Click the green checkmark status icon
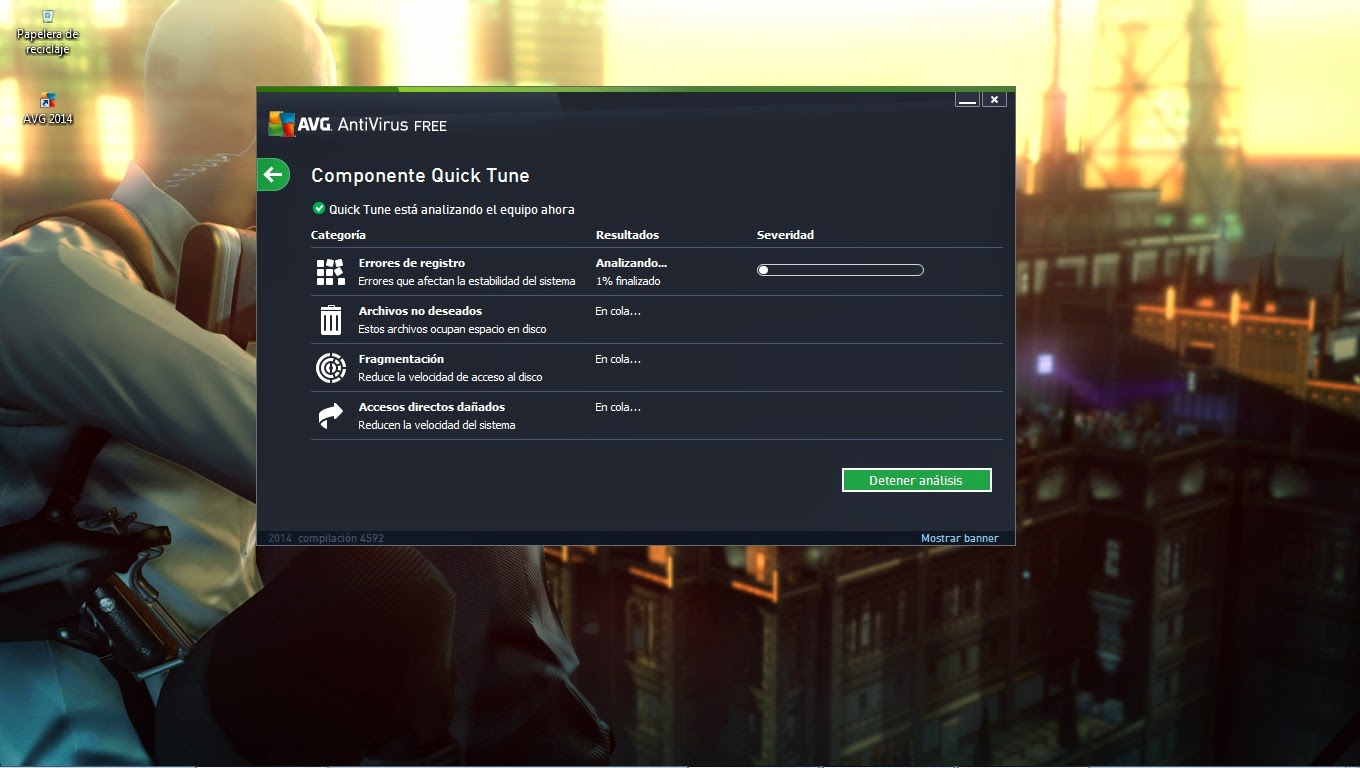 (318, 208)
